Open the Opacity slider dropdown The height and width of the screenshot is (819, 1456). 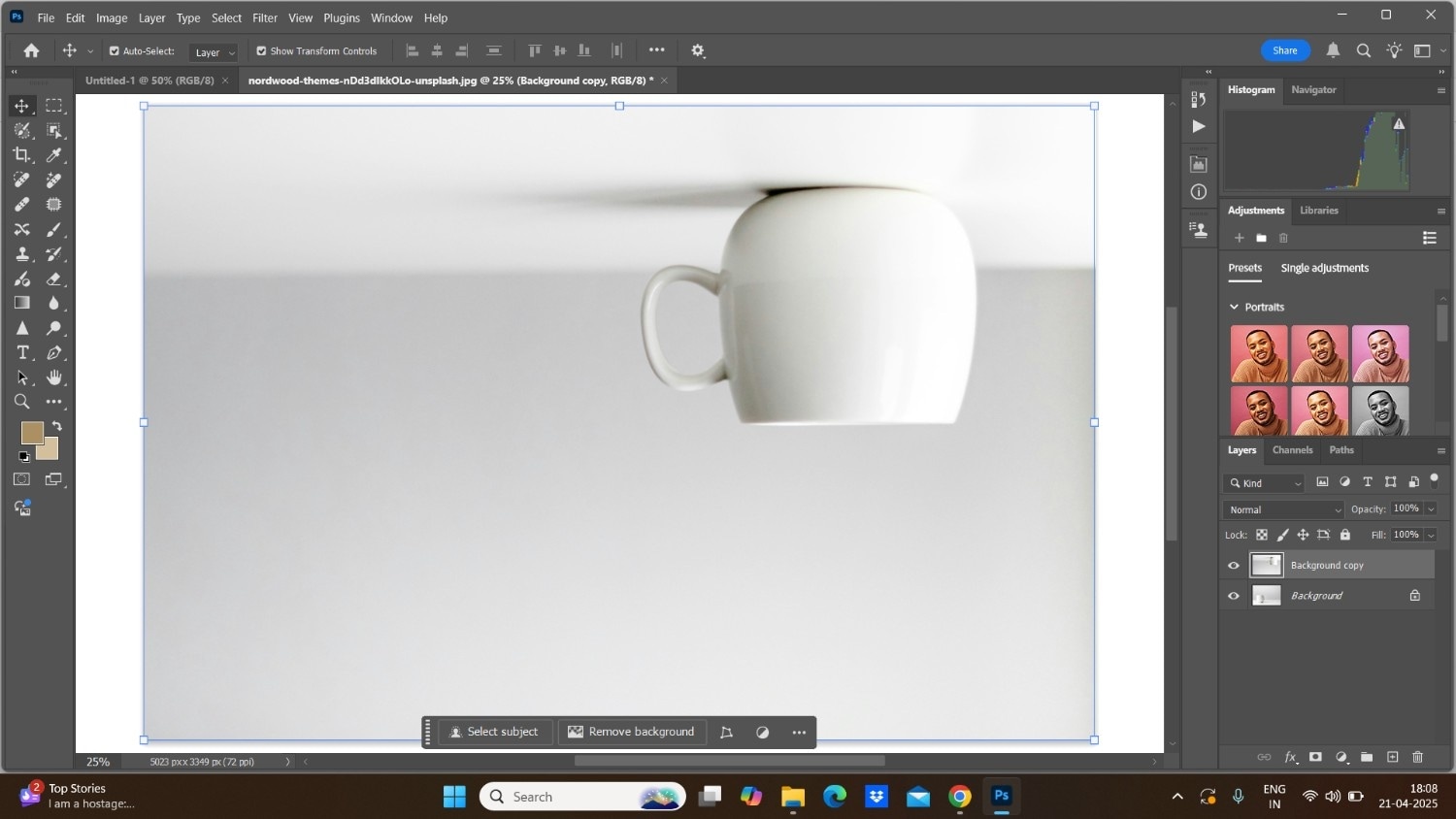(1431, 508)
